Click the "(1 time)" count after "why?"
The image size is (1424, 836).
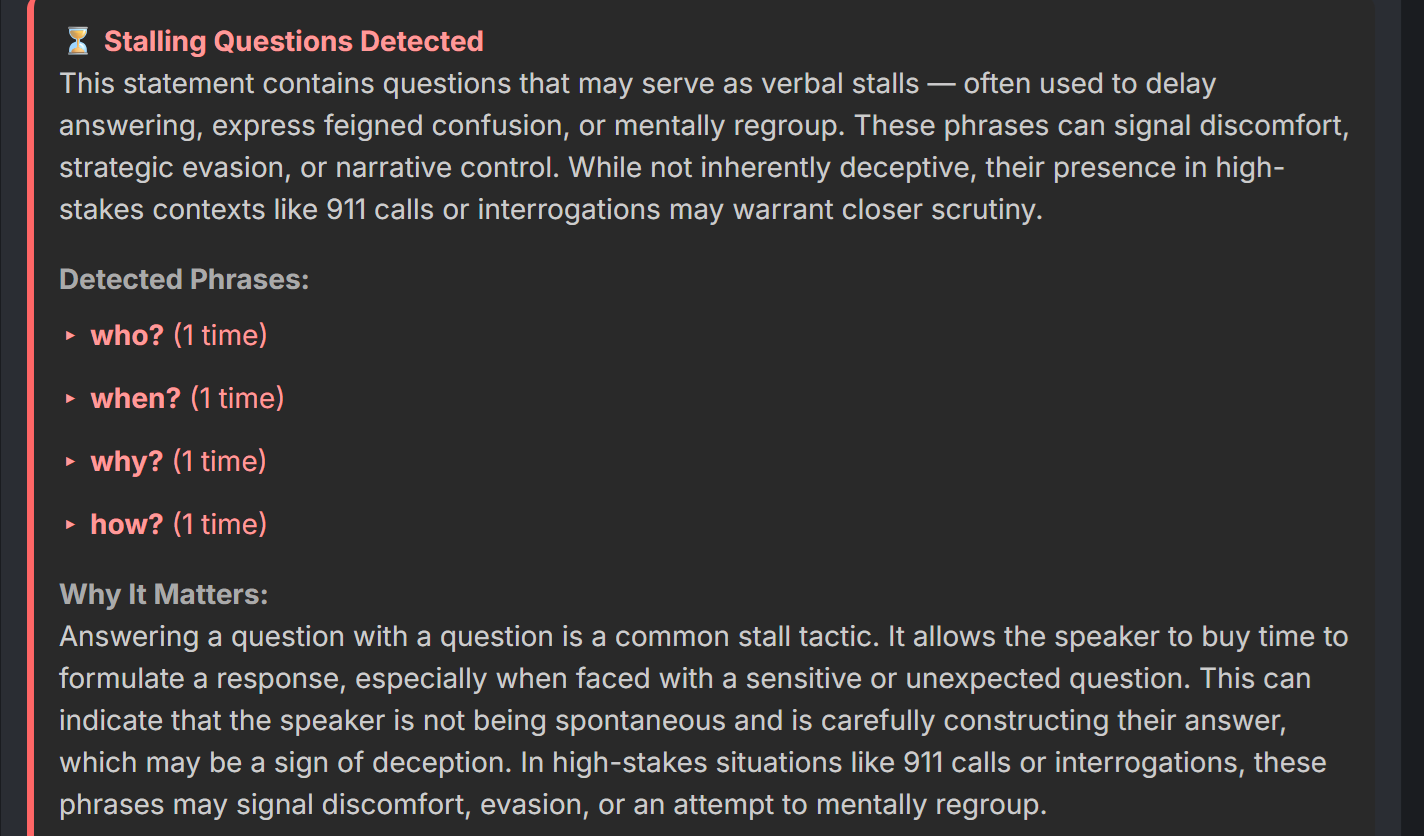coord(219,461)
